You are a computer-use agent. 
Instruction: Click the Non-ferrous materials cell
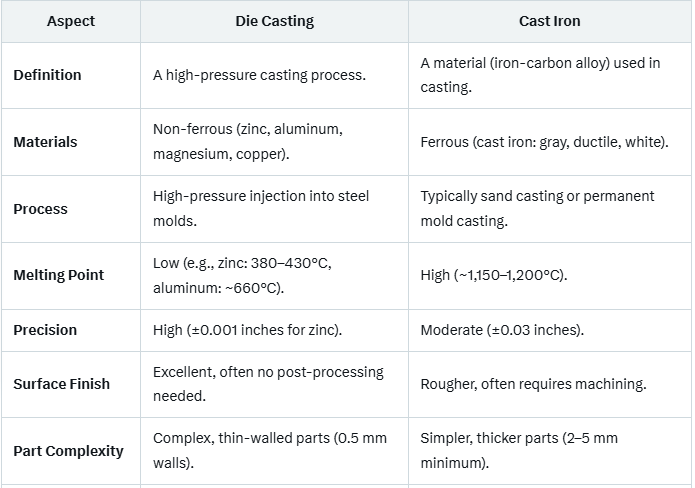pos(247,142)
